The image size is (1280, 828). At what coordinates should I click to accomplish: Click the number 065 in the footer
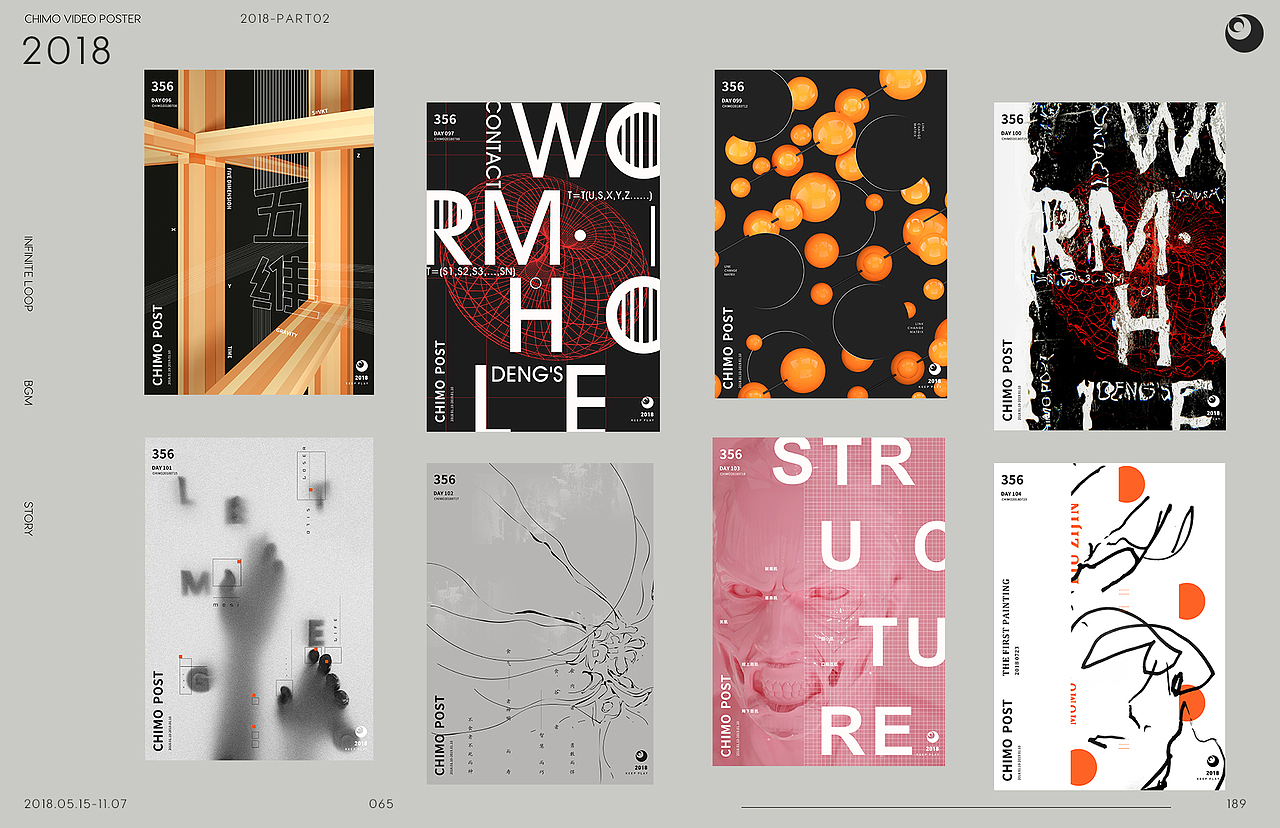[381, 804]
